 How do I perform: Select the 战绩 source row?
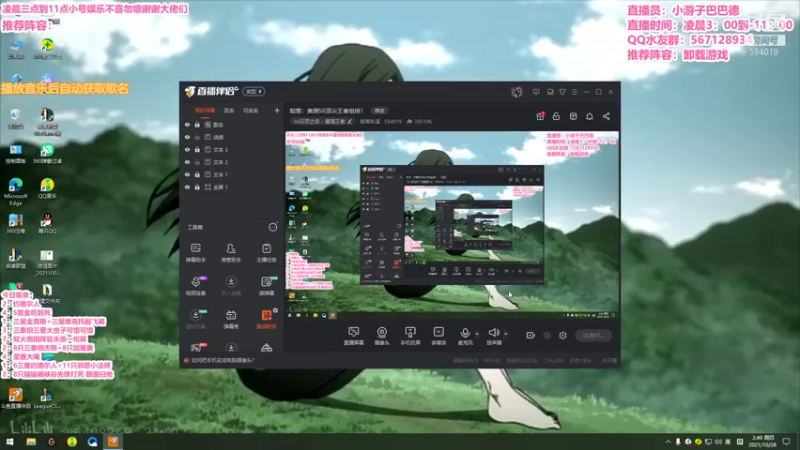point(231,137)
